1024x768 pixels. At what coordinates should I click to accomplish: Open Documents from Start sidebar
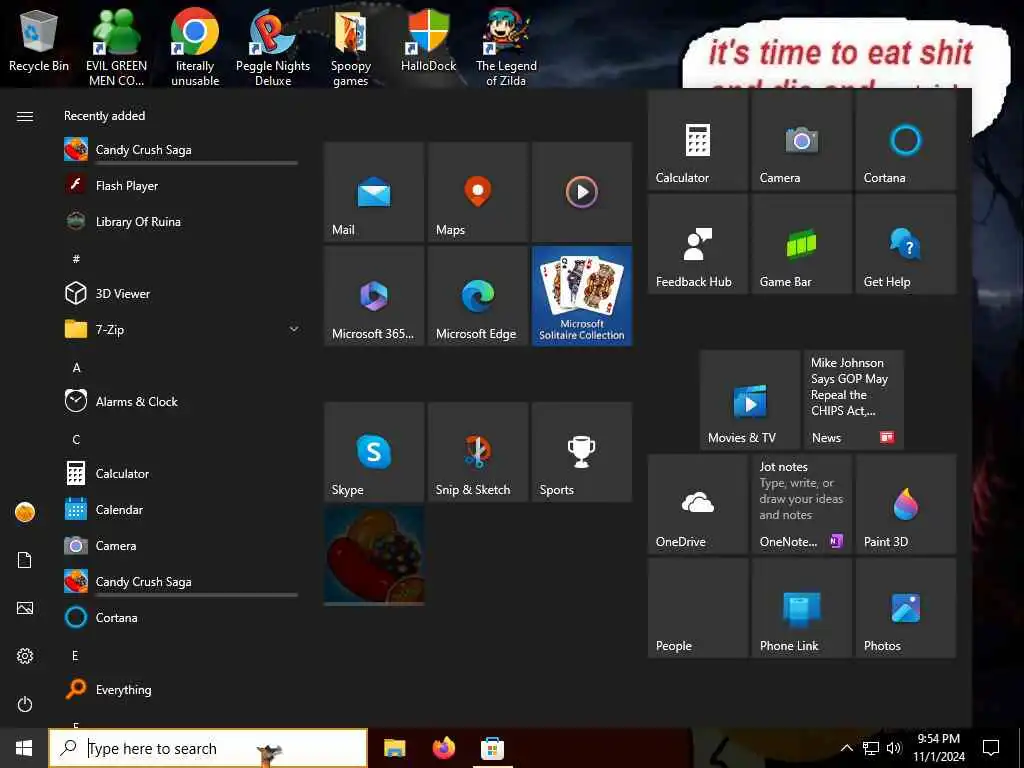25,560
